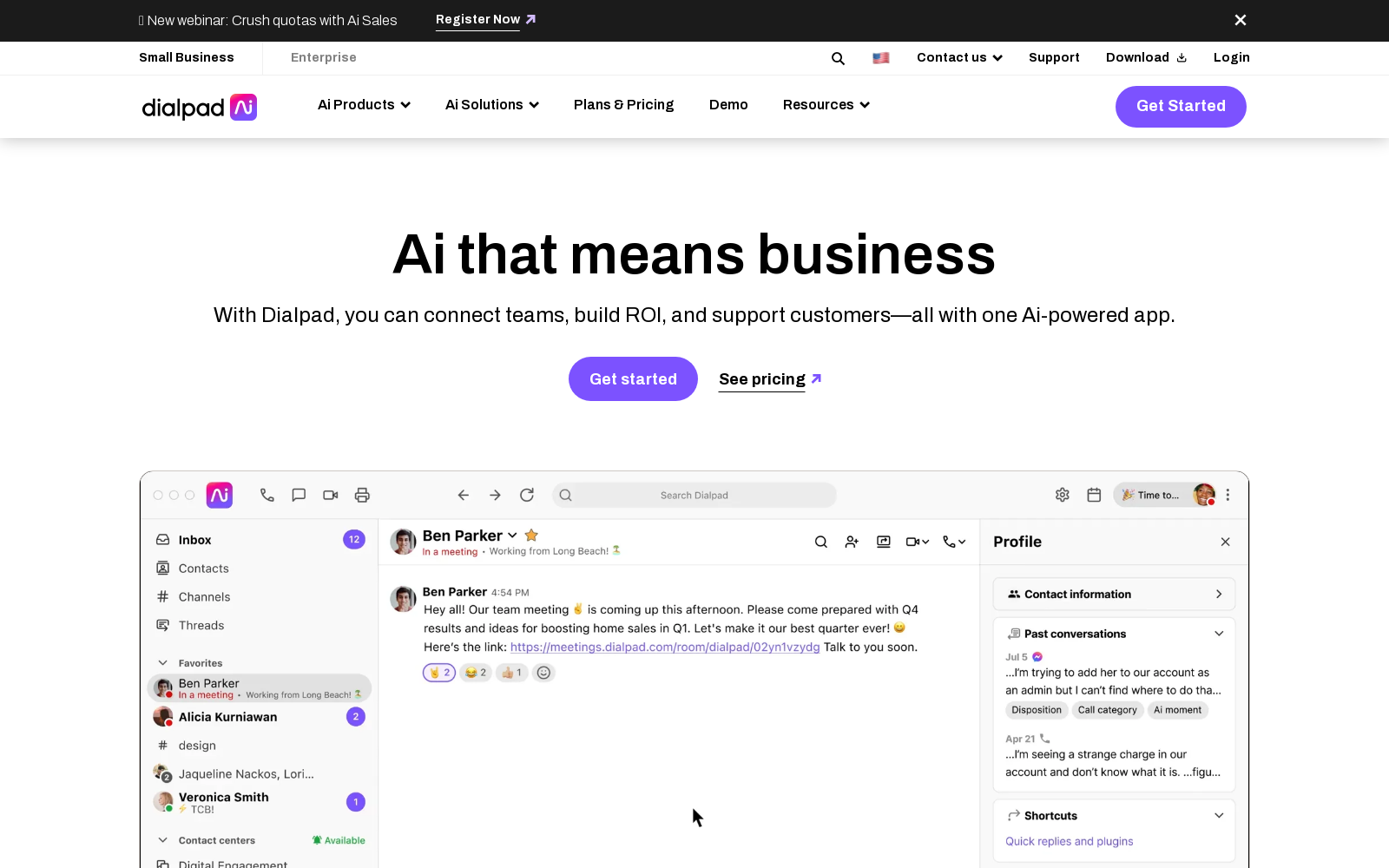The image size is (1389, 868).
Task: Collapse the Favorites section
Action: click(x=162, y=663)
